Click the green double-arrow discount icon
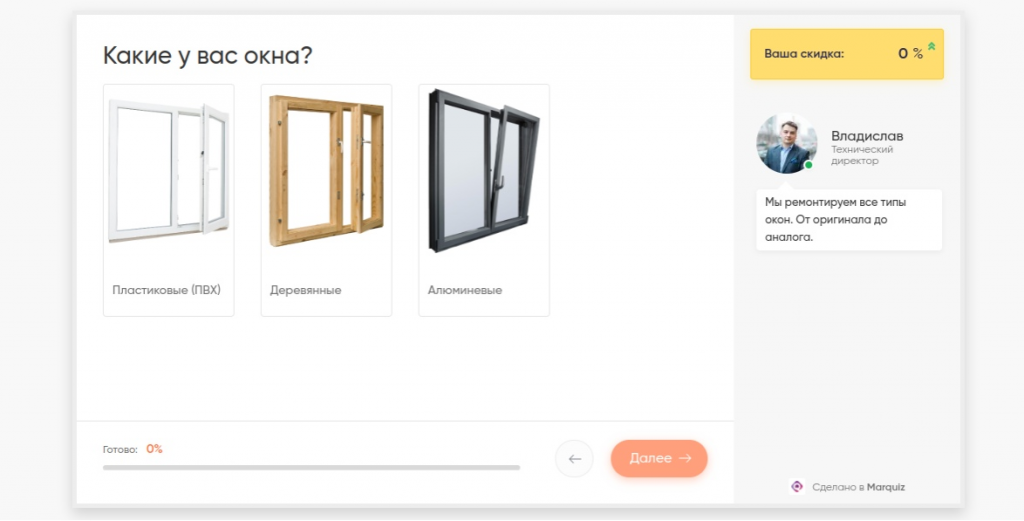The height and width of the screenshot is (521, 1024). click(931, 46)
